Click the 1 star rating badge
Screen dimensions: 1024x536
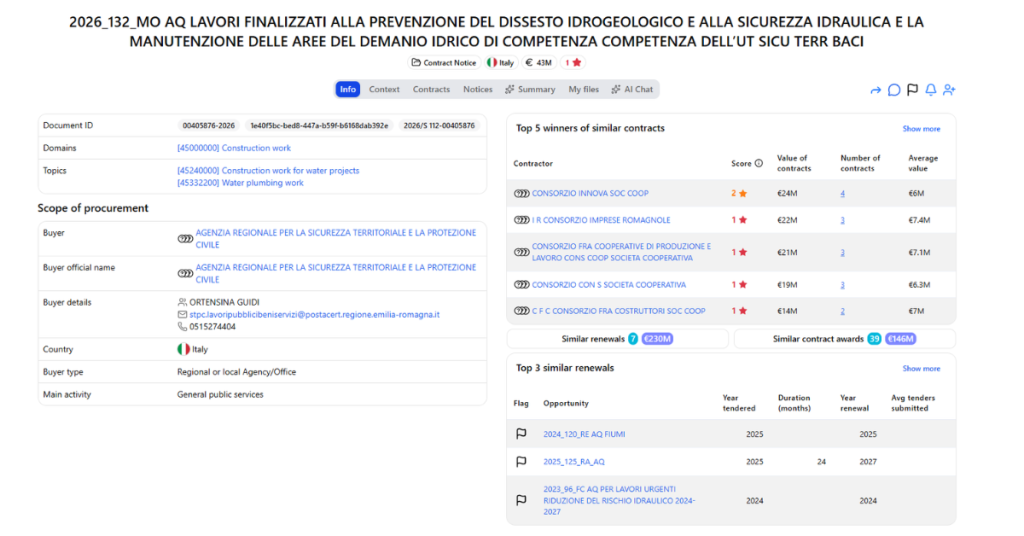click(x=573, y=63)
